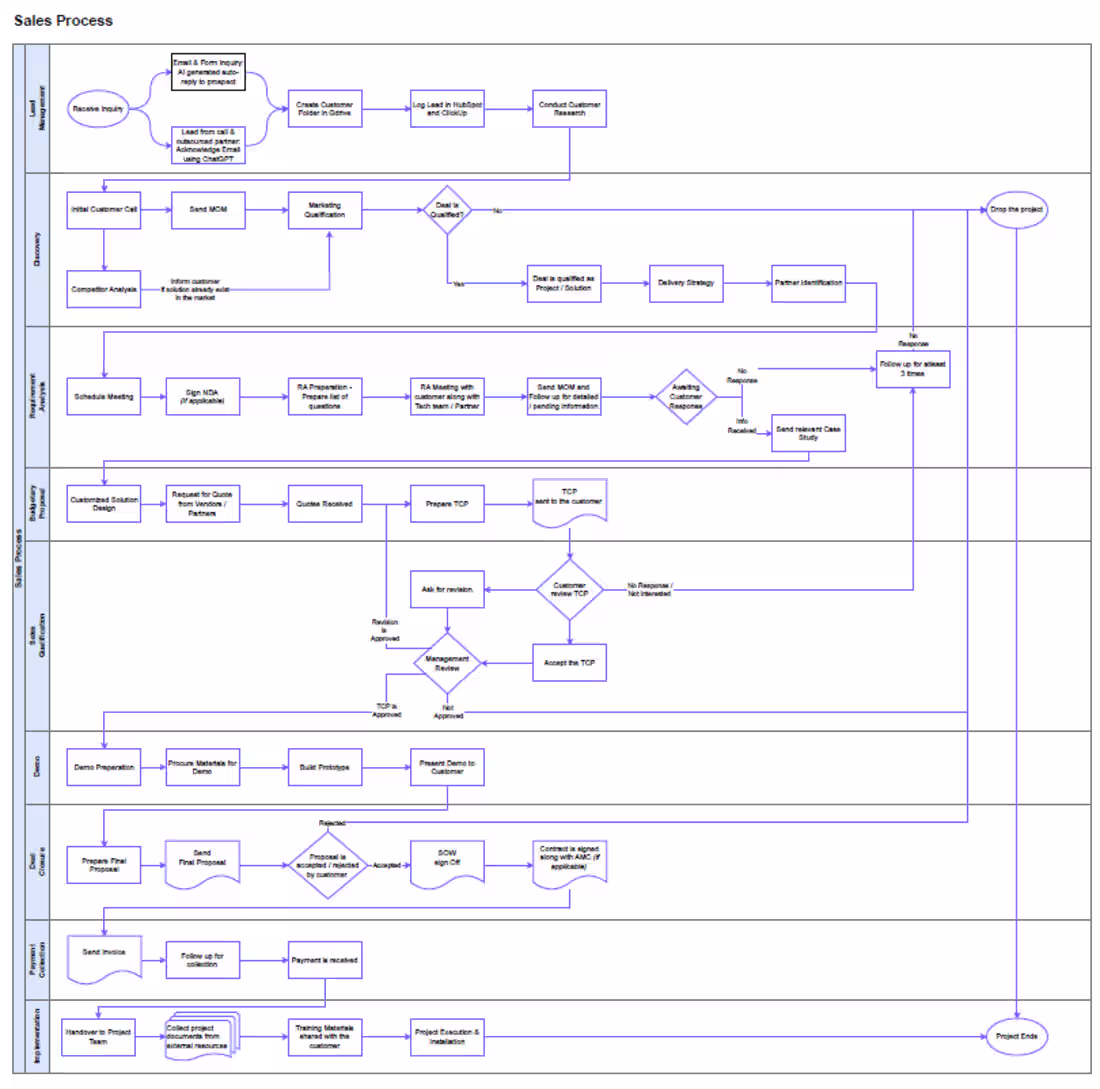Click the RA Preparation list of questions box
Viewport: 1100px width, 1089px height.
325,396
